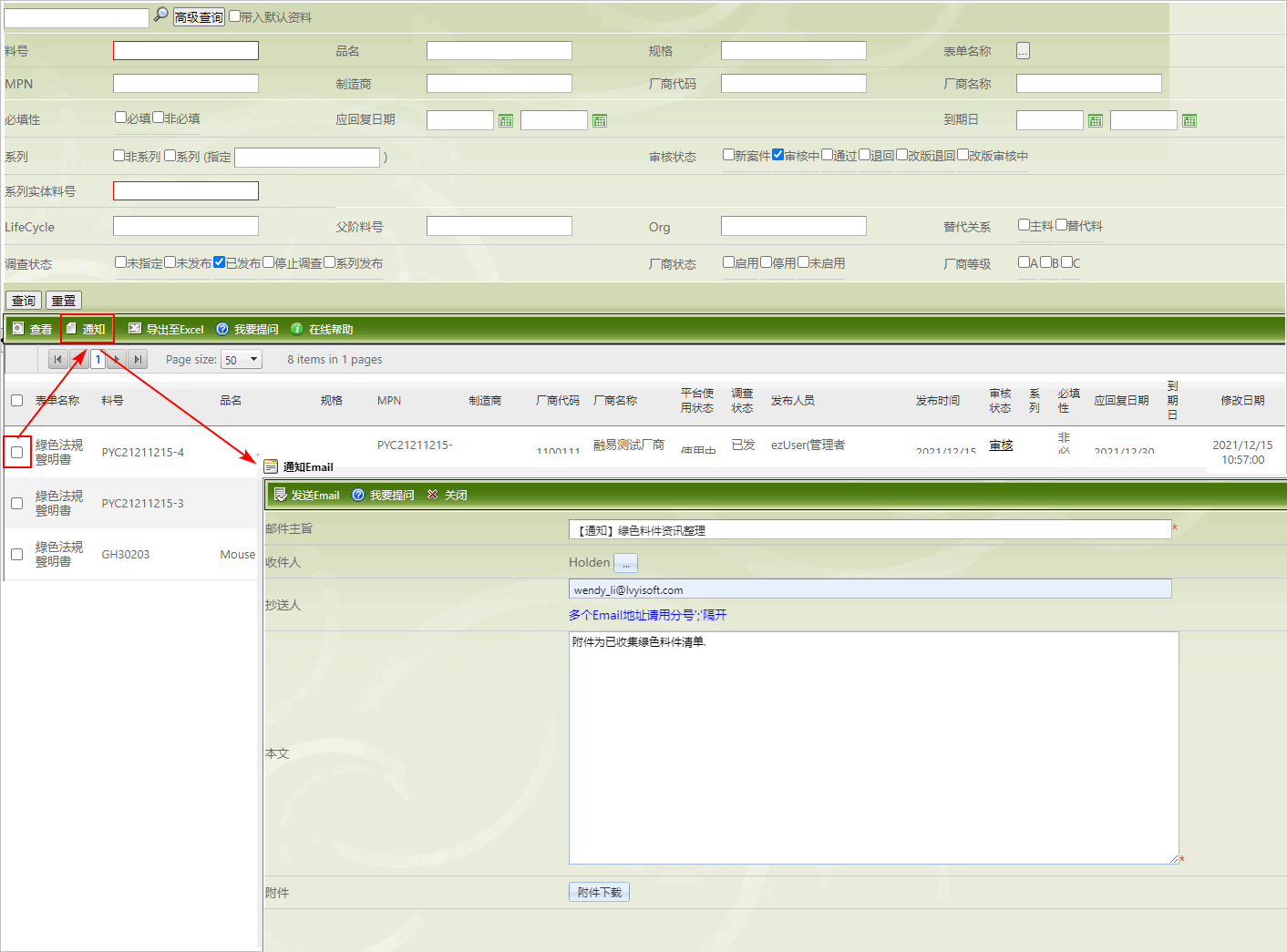This screenshot has height=952, width=1287.
Task: Uncheck the 已发布 survey status checkbox
Action: tap(219, 262)
